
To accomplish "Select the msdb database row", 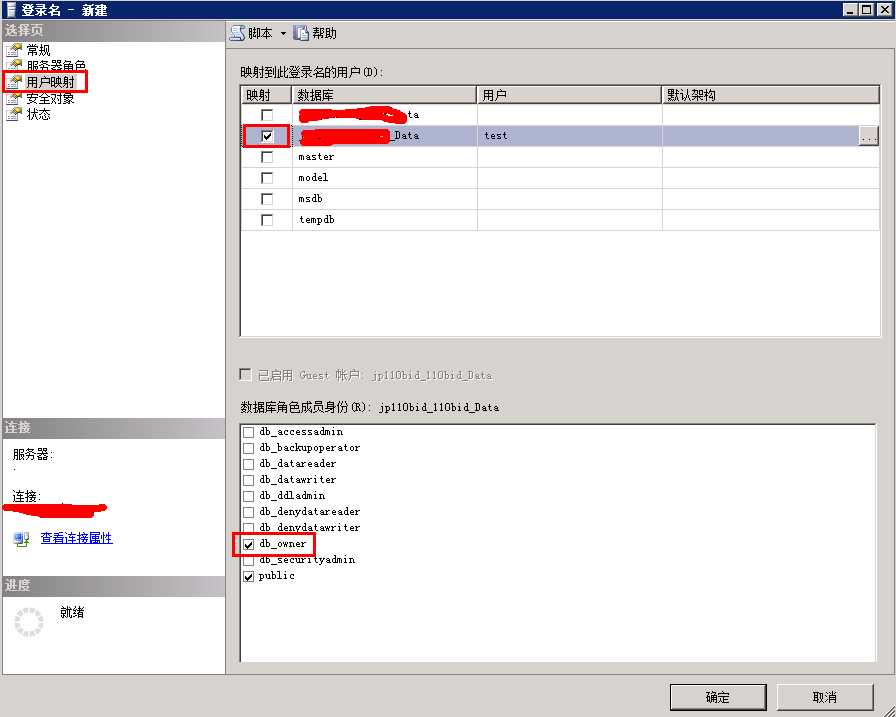I will tap(560, 199).
